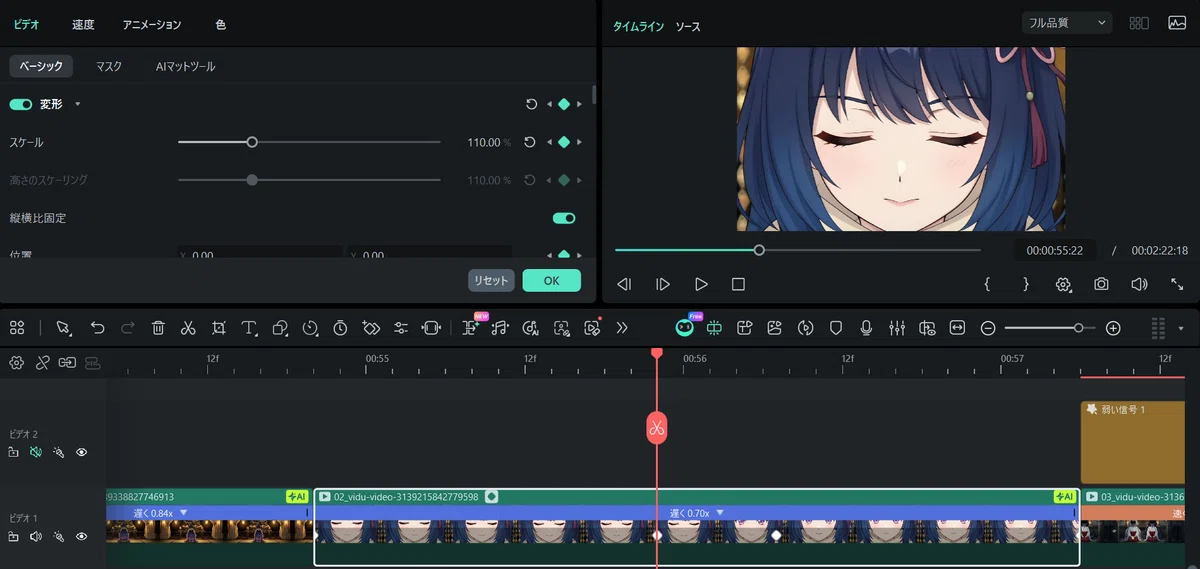The image size is (1200, 569).
Task: Play the preview
Action: tap(701, 284)
